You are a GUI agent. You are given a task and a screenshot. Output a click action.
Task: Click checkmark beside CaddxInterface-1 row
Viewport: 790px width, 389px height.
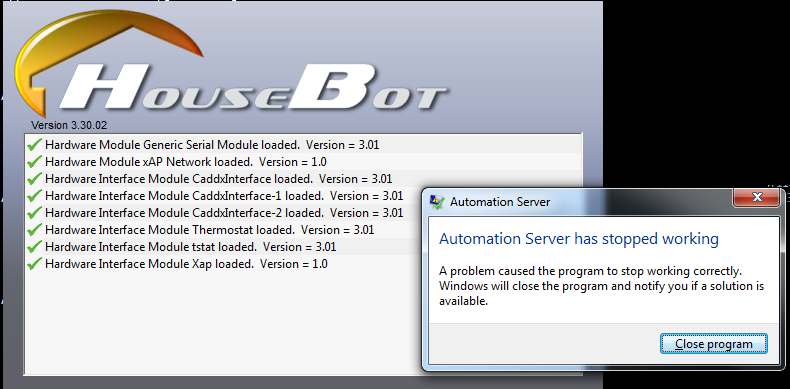35,196
